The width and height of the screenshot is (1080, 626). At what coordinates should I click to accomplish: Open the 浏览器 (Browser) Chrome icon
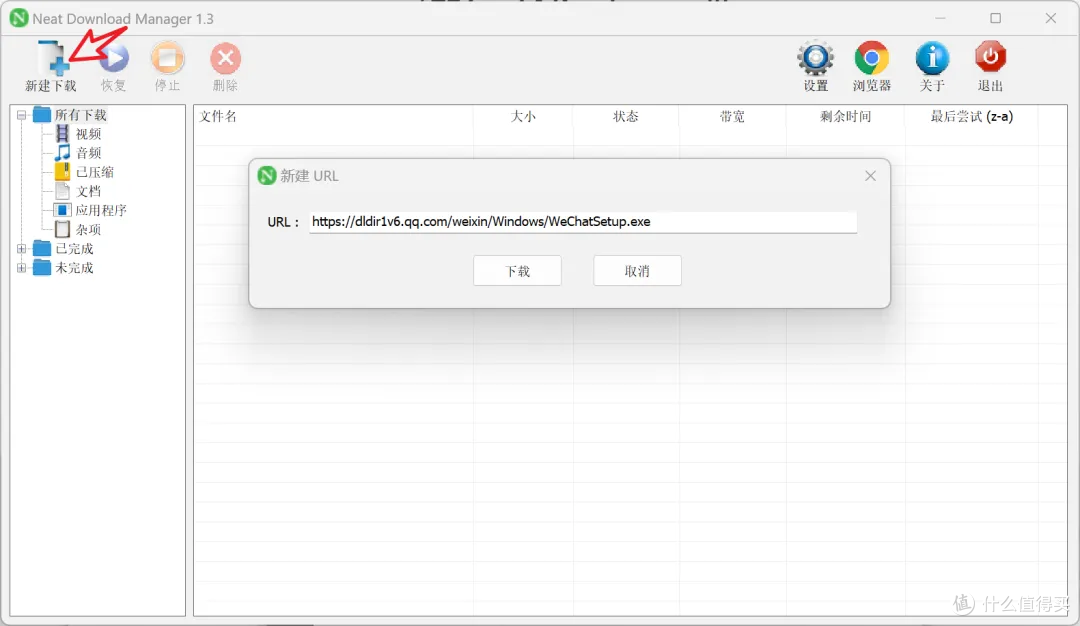[x=871, y=60]
